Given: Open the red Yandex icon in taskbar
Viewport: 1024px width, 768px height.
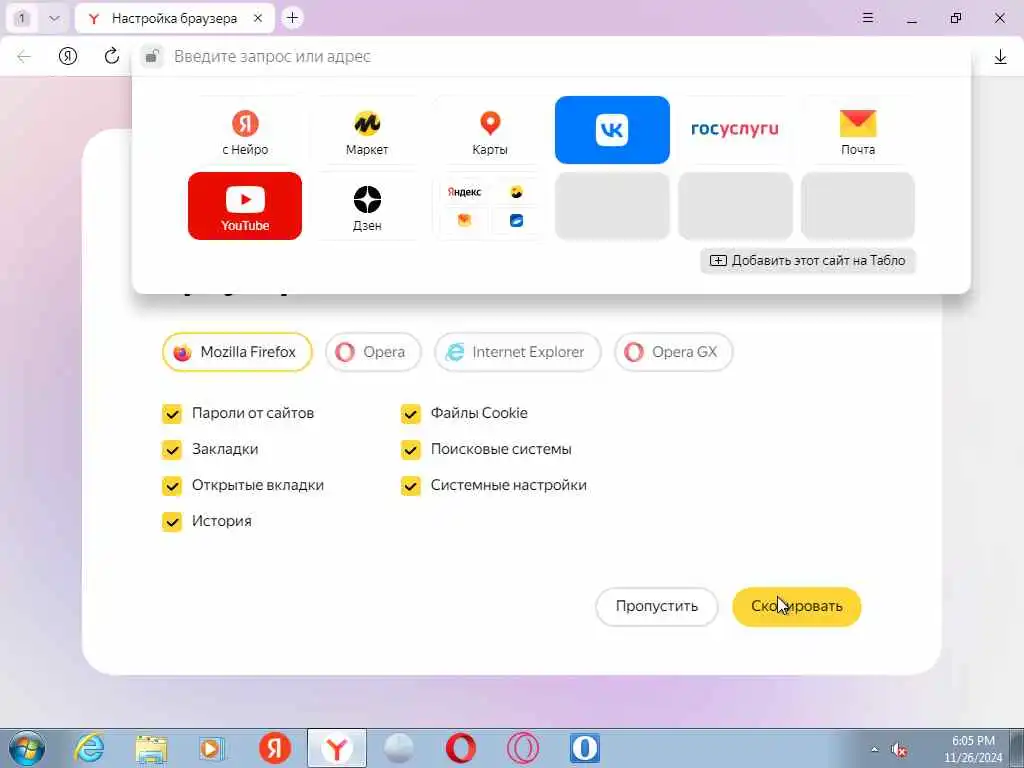Looking at the screenshot, I should [x=275, y=748].
